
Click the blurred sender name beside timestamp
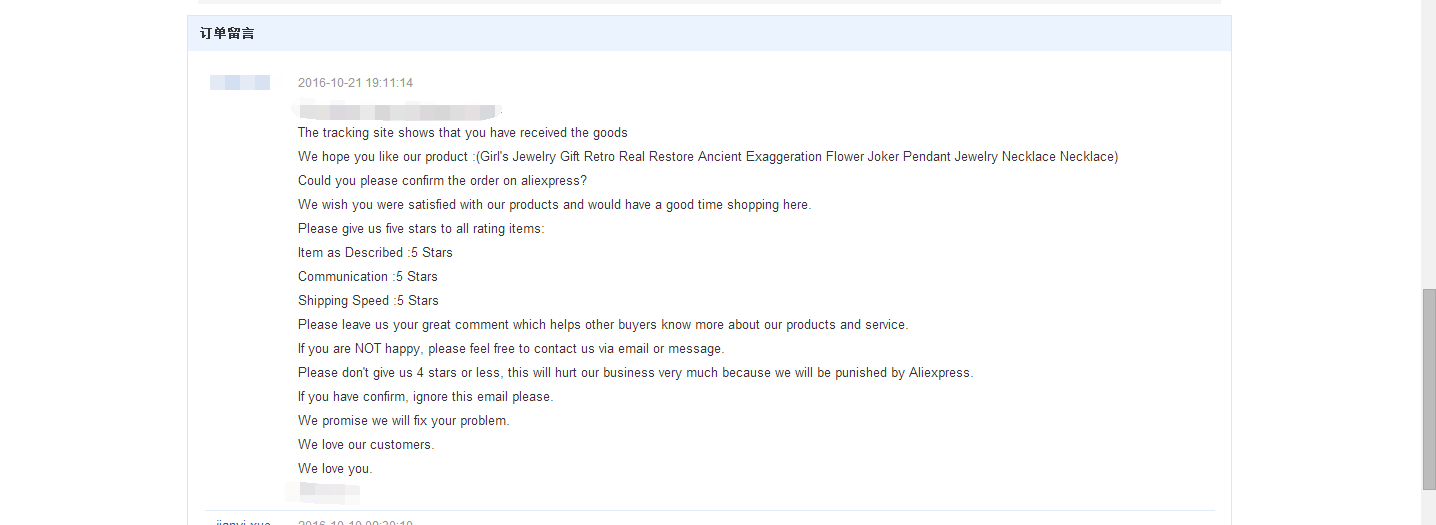point(240,82)
